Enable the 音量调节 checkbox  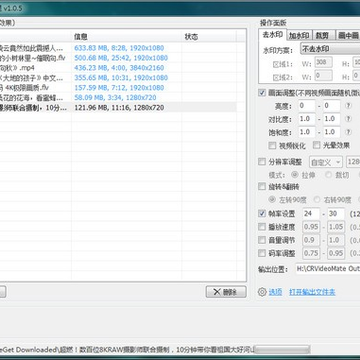[262, 240]
